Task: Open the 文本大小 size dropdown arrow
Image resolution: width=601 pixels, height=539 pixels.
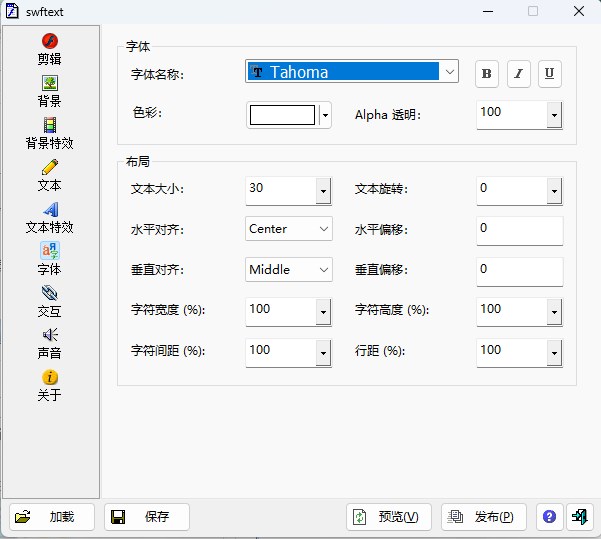Action: click(323, 191)
